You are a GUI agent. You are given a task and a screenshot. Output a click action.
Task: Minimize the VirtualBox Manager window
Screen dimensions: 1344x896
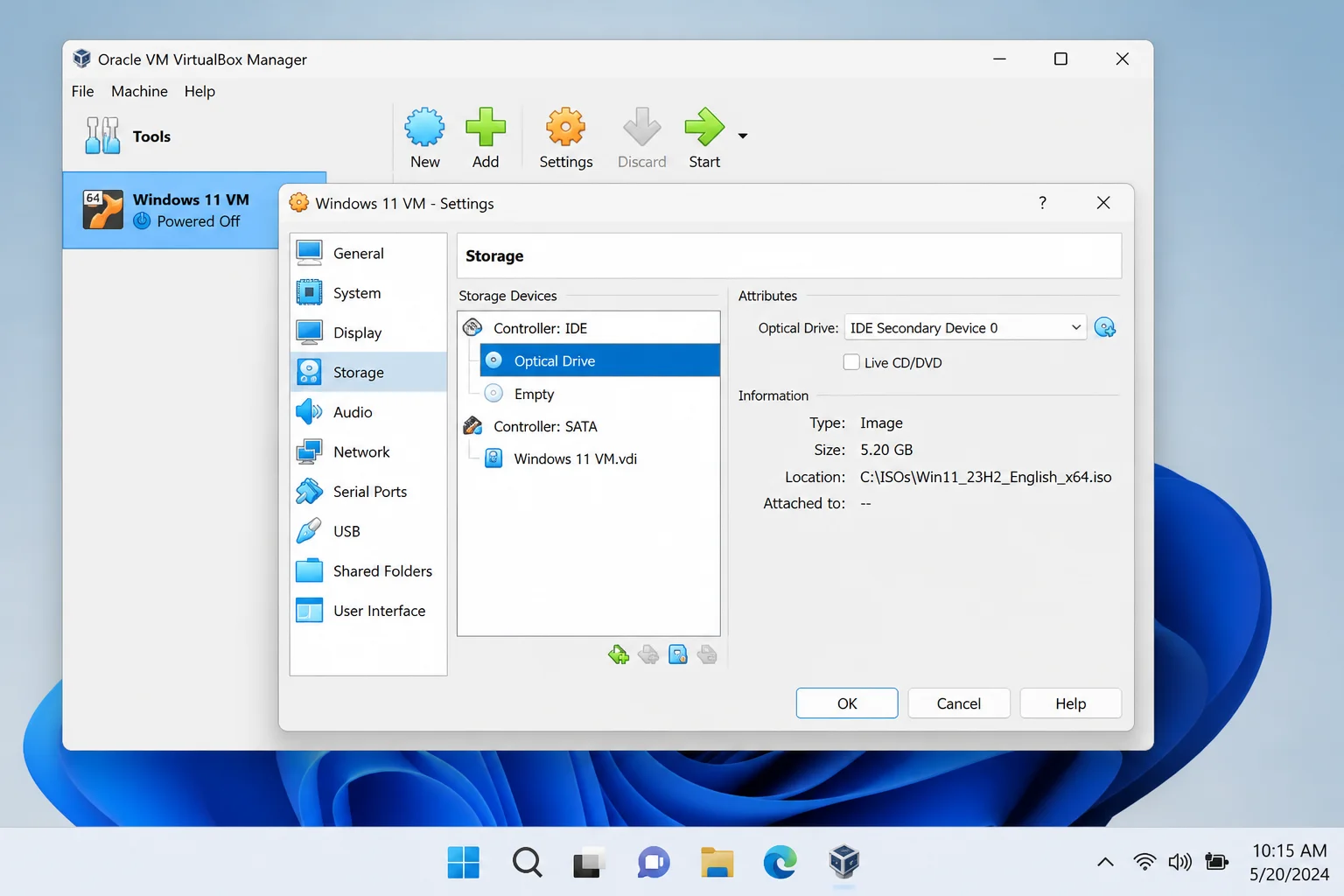tap(999, 59)
